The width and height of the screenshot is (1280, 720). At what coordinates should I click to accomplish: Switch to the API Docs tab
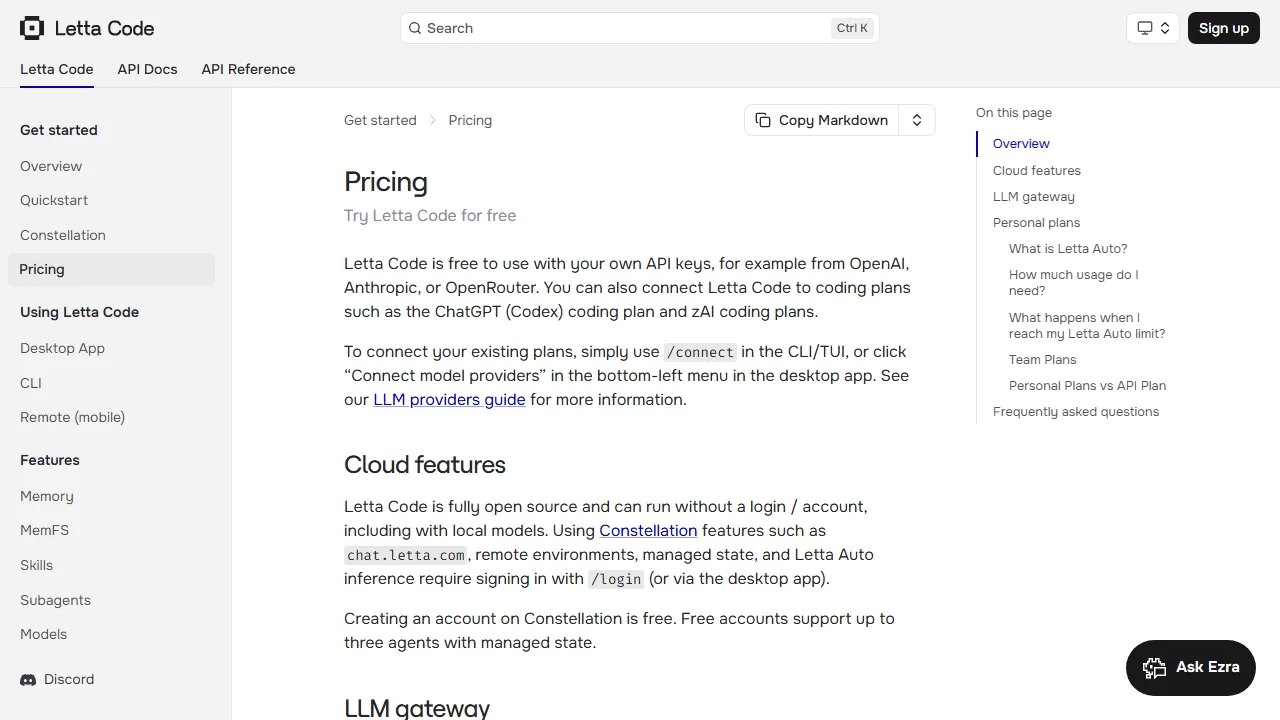147,69
